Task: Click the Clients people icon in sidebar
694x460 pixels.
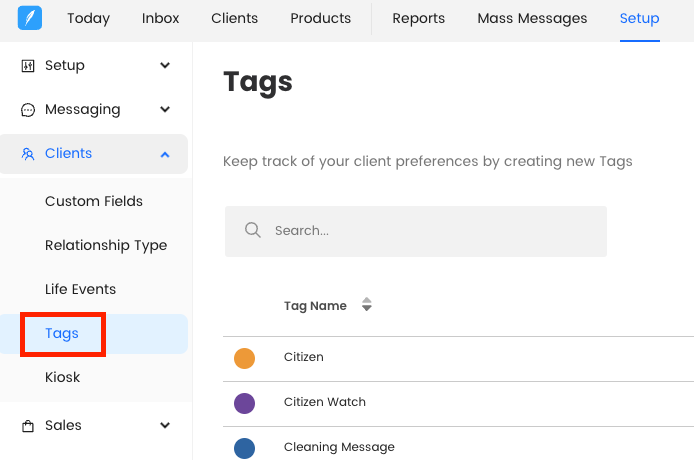Action: pyautogui.click(x=28, y=154)
